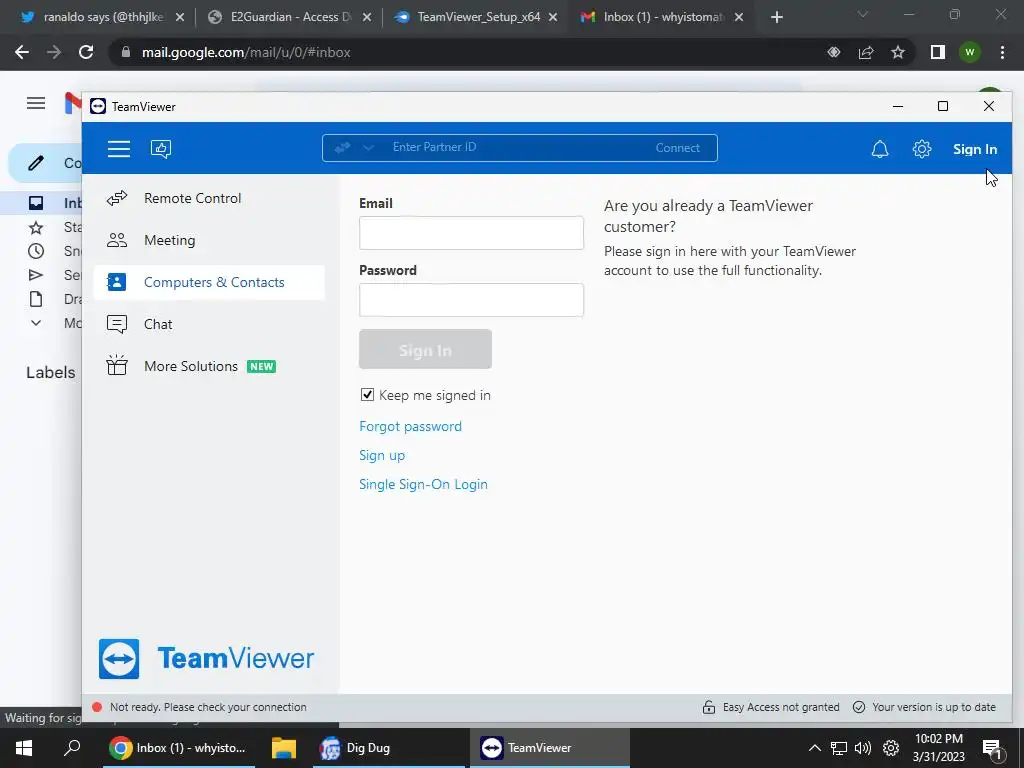Expand Gmail More labels chevron
The height and width of the screenshot is (768, 1024).
click(x=36, y=323)
